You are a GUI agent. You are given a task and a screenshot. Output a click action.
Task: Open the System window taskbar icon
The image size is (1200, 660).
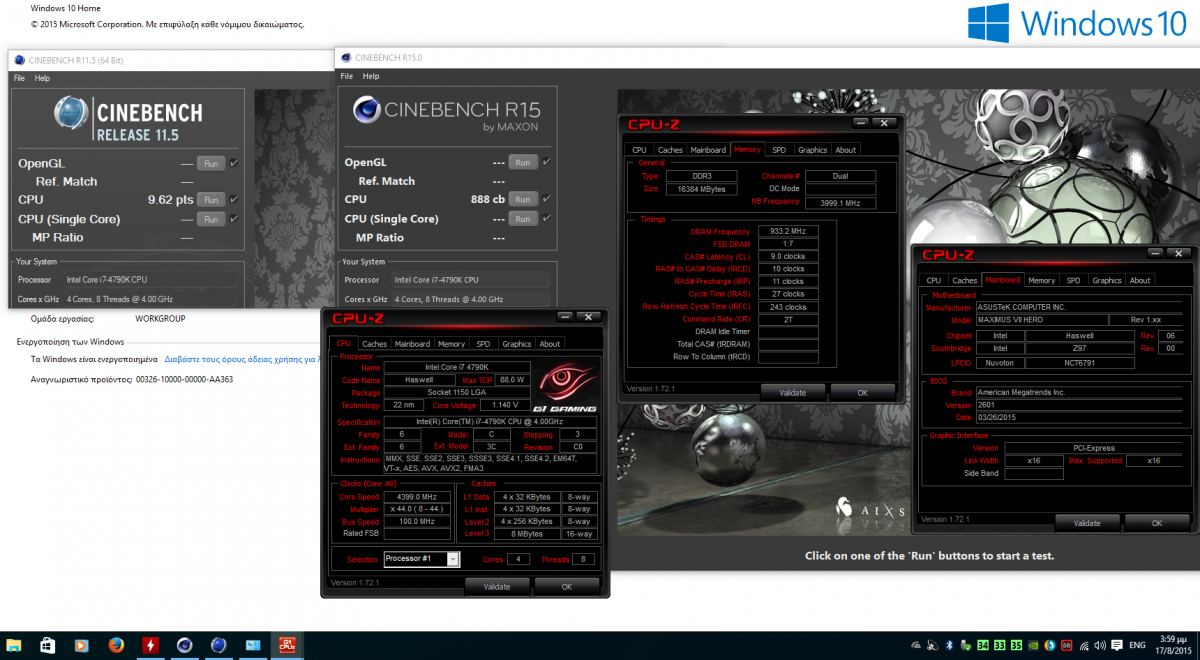coord(253,646)
